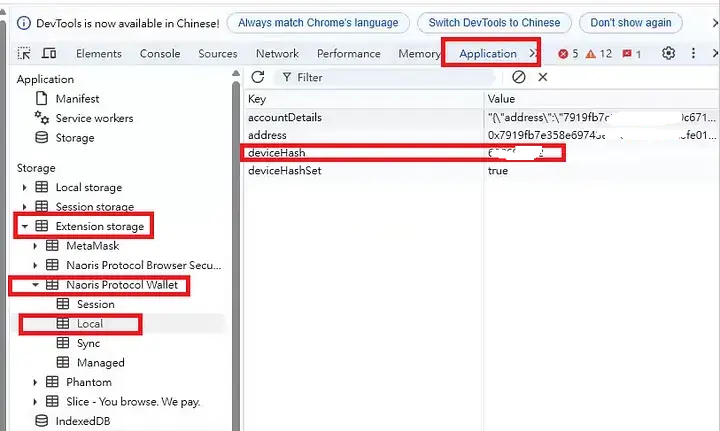Delete selected entry X icon
Screen dimensions: 720x431
coord(543,77)
